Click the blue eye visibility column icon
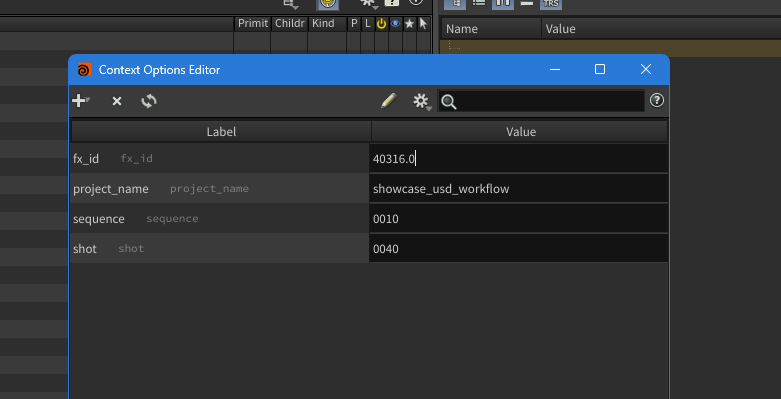Viewport: 781px width, 399px height. tap(395, 23)
